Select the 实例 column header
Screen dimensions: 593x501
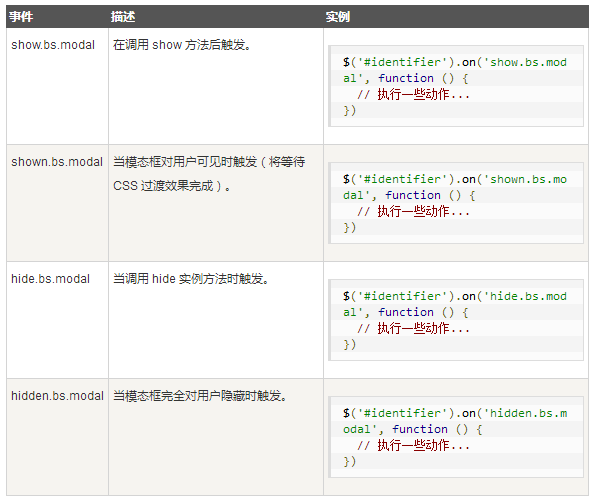[456, 17]
